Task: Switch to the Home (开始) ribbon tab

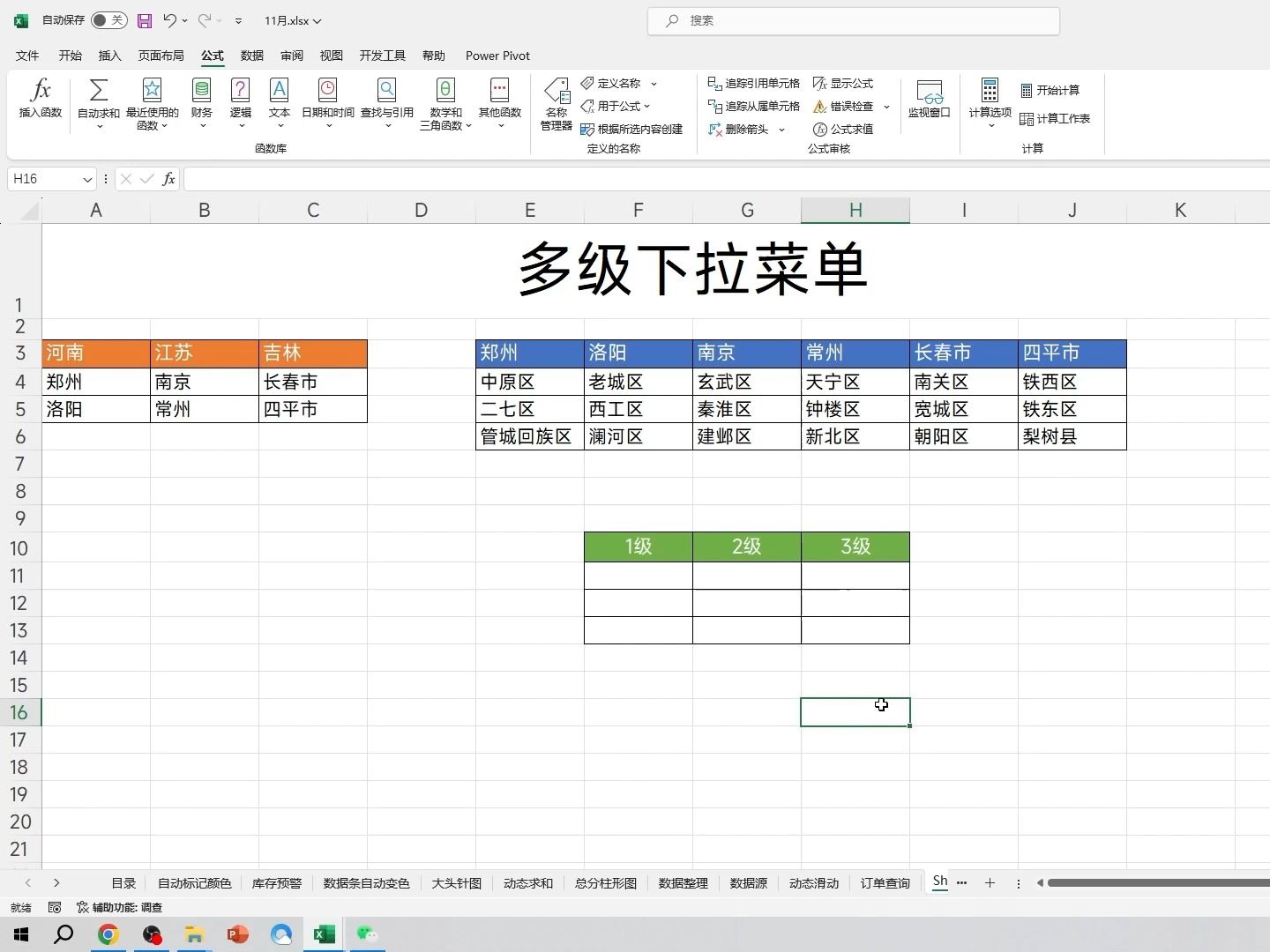Action: pos(71,56)
